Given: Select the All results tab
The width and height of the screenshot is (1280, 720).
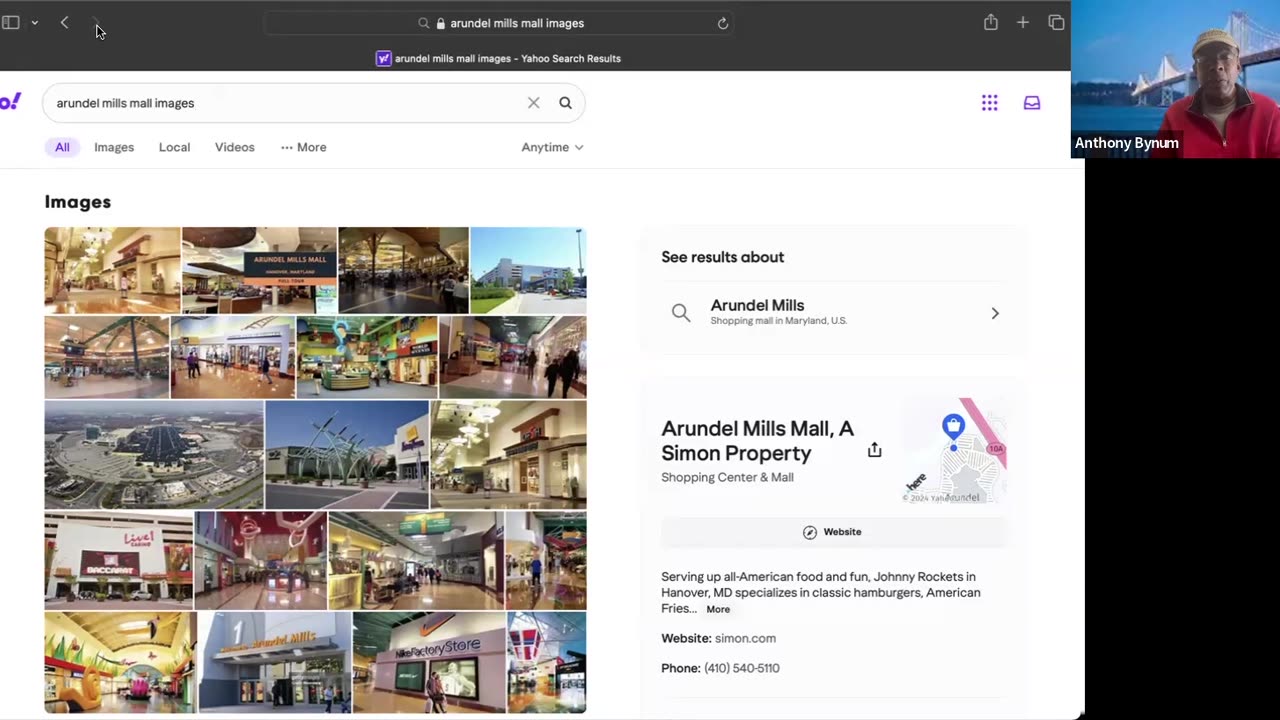Looking at the screenshot, I should tap(62, 147).
